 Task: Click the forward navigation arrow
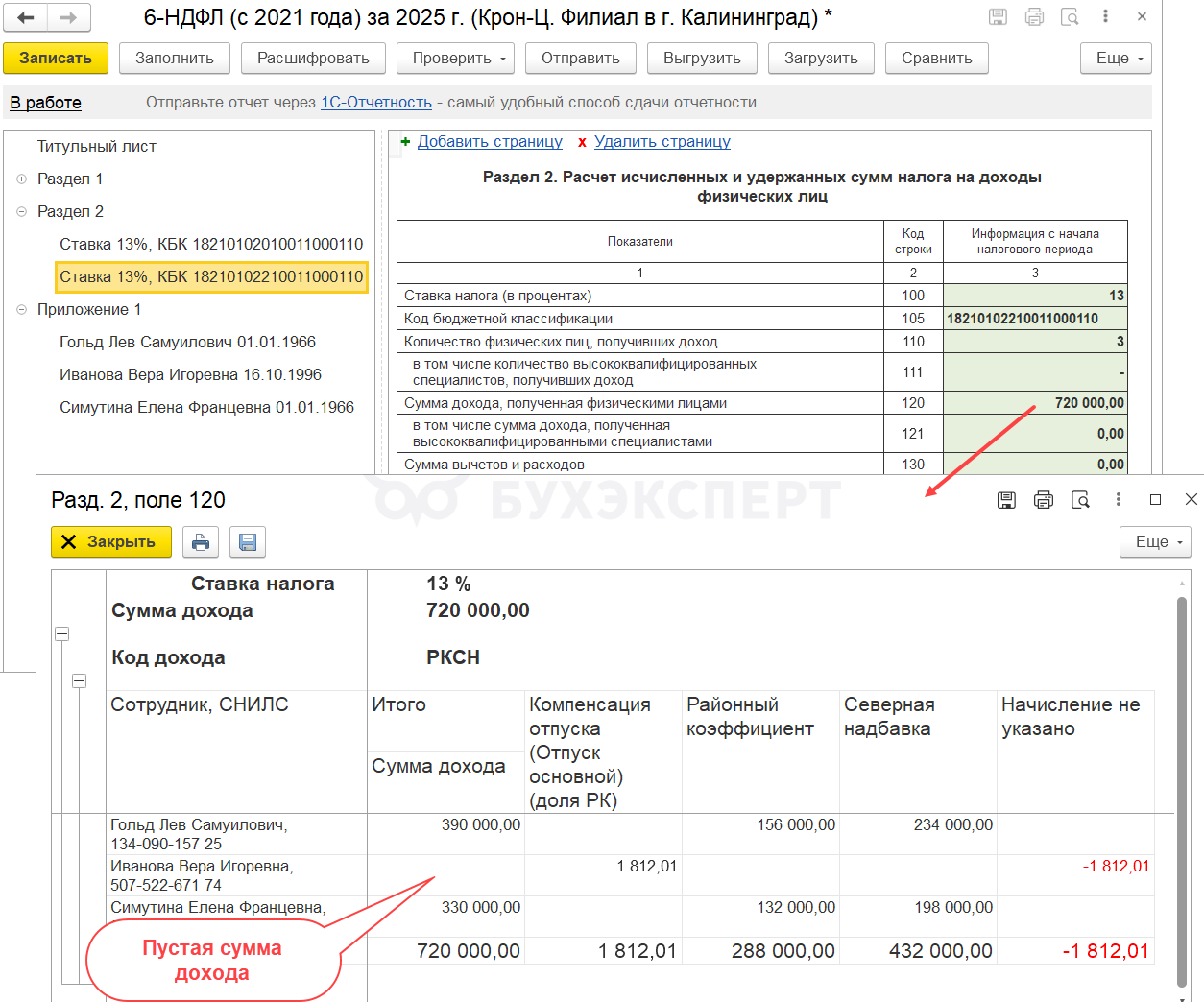(68, 17)
